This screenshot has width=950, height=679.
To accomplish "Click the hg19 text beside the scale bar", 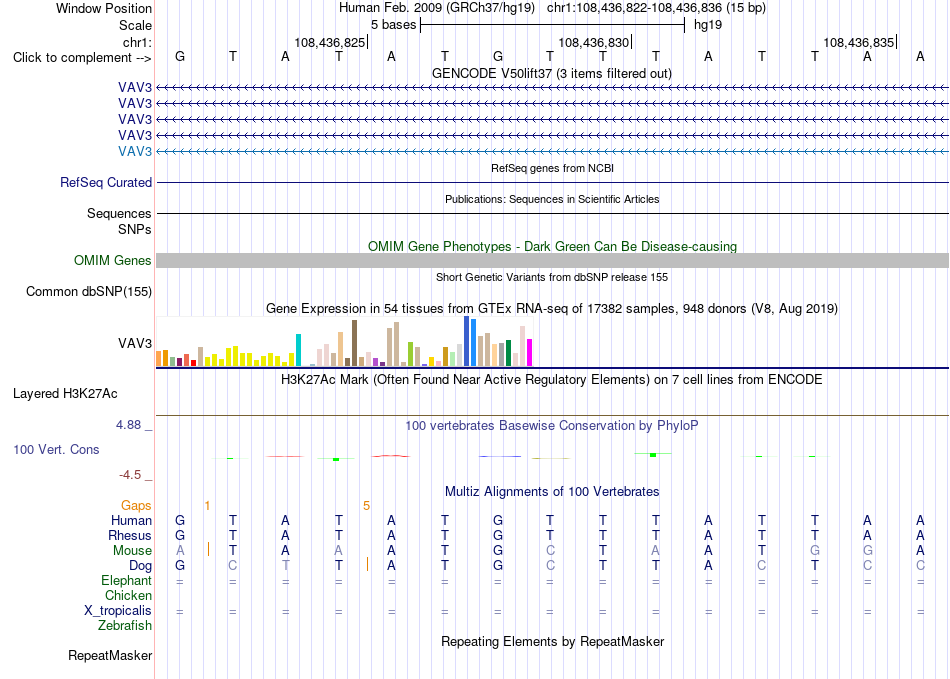I will (x=708, y=25).
